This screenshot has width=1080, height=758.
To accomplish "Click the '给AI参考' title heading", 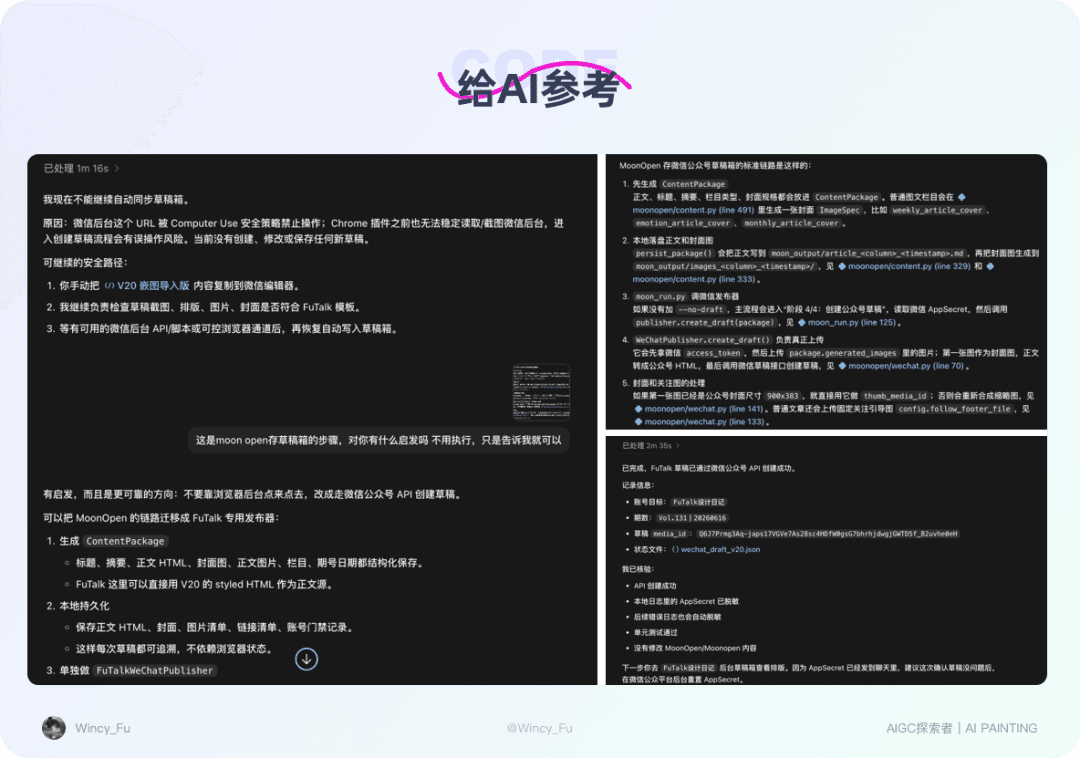I will 539,88.
